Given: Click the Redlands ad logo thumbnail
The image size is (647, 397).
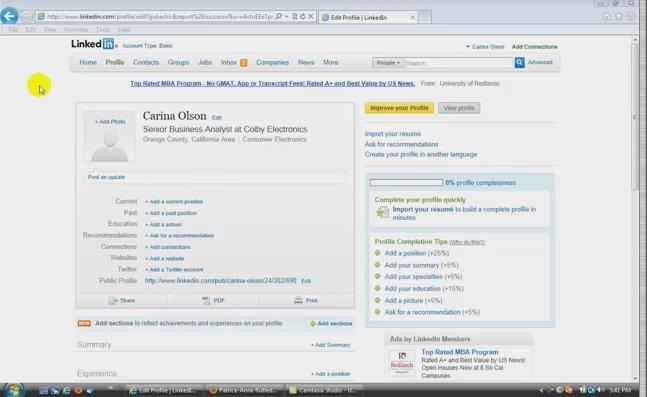Looking at the screenshot, I should (x=401, y=362).
